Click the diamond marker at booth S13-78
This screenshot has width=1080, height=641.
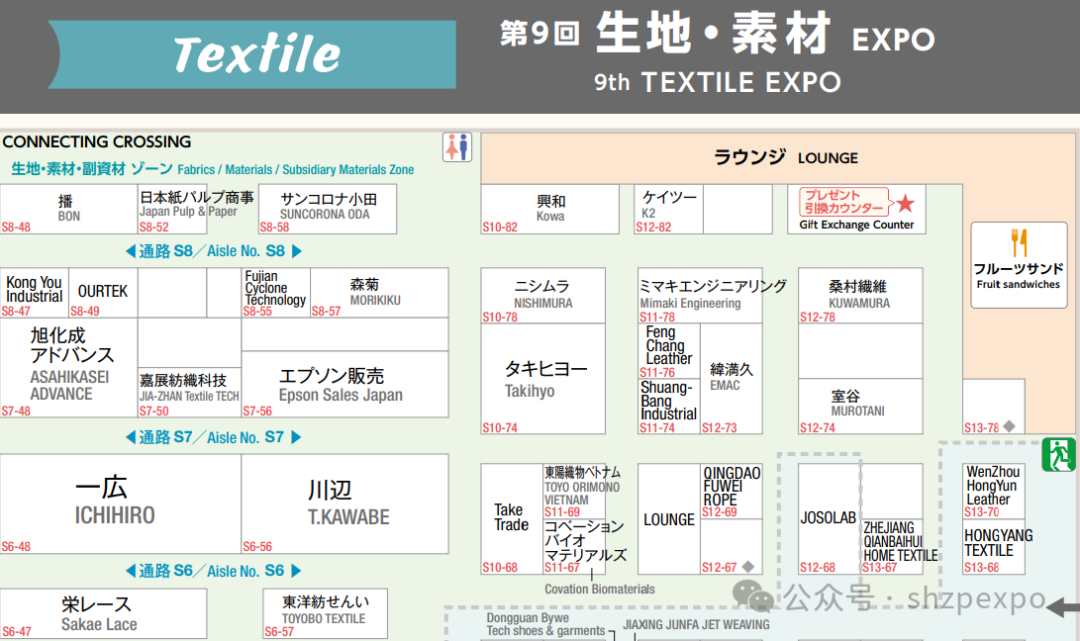[x=1009, y=426]
